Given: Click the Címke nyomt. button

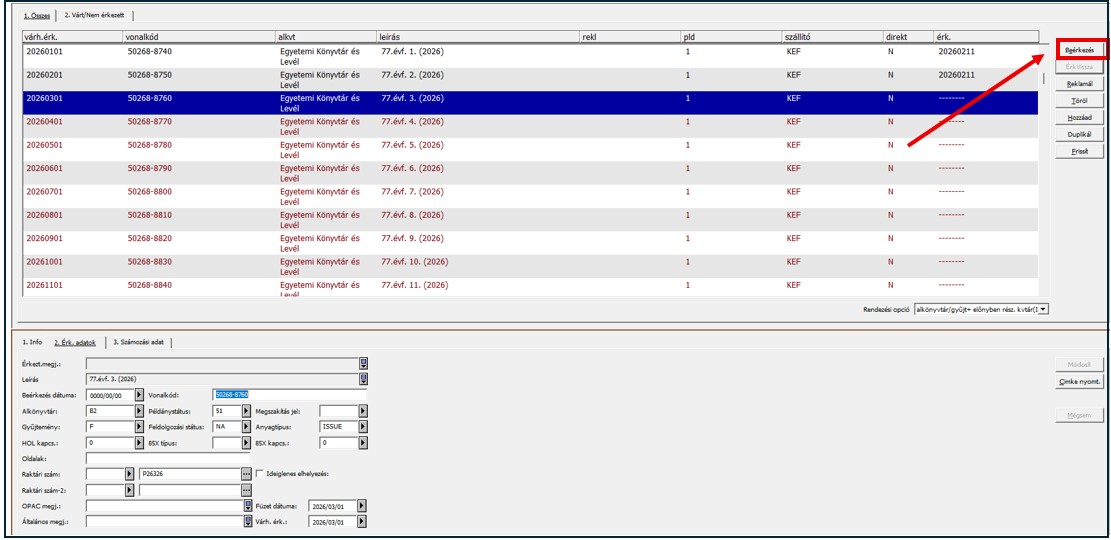Looking at the screenshot, I should [1079, 382].
